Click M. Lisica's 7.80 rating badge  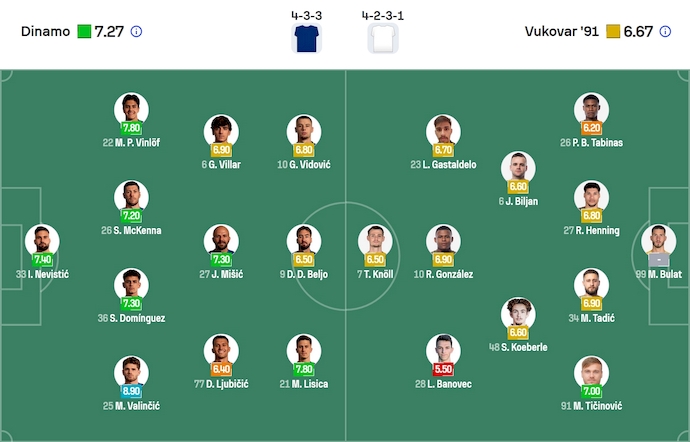pos(304,369)
